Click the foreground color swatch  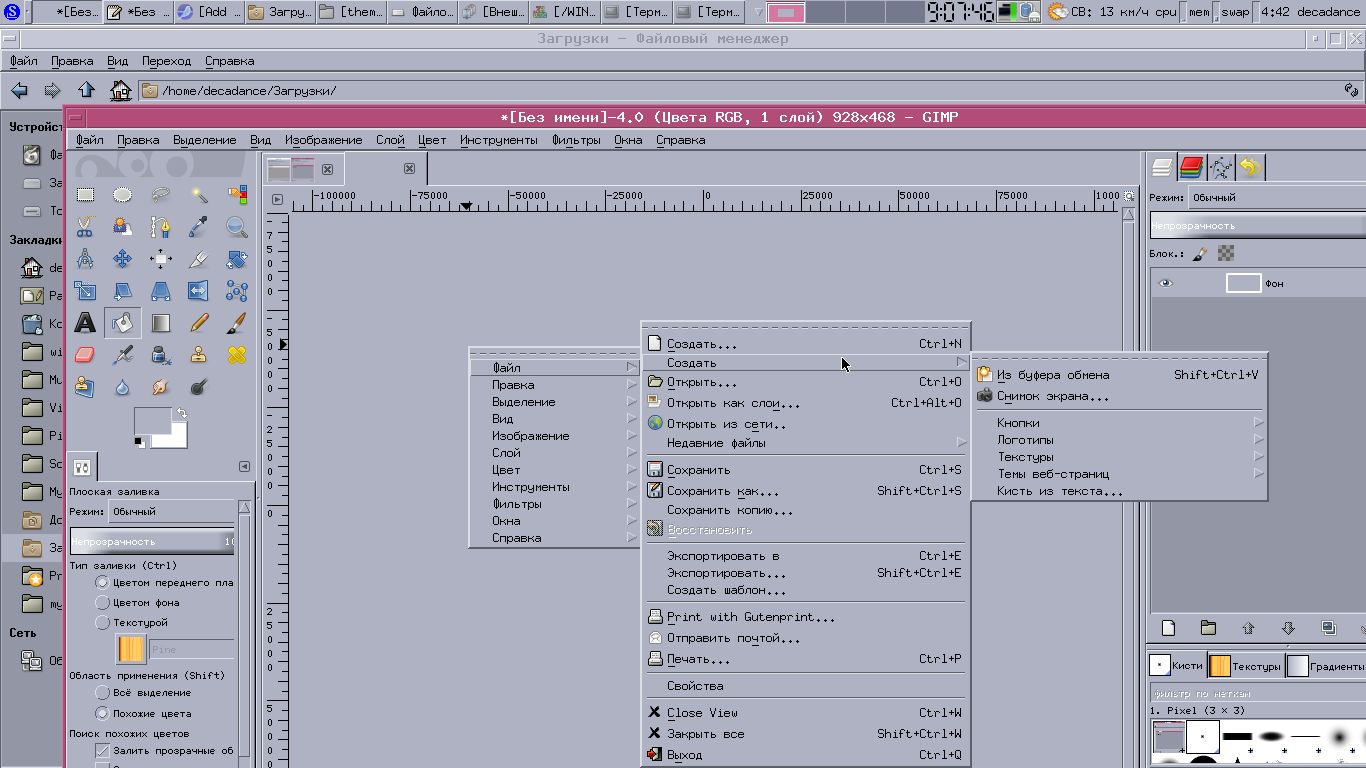152,421
